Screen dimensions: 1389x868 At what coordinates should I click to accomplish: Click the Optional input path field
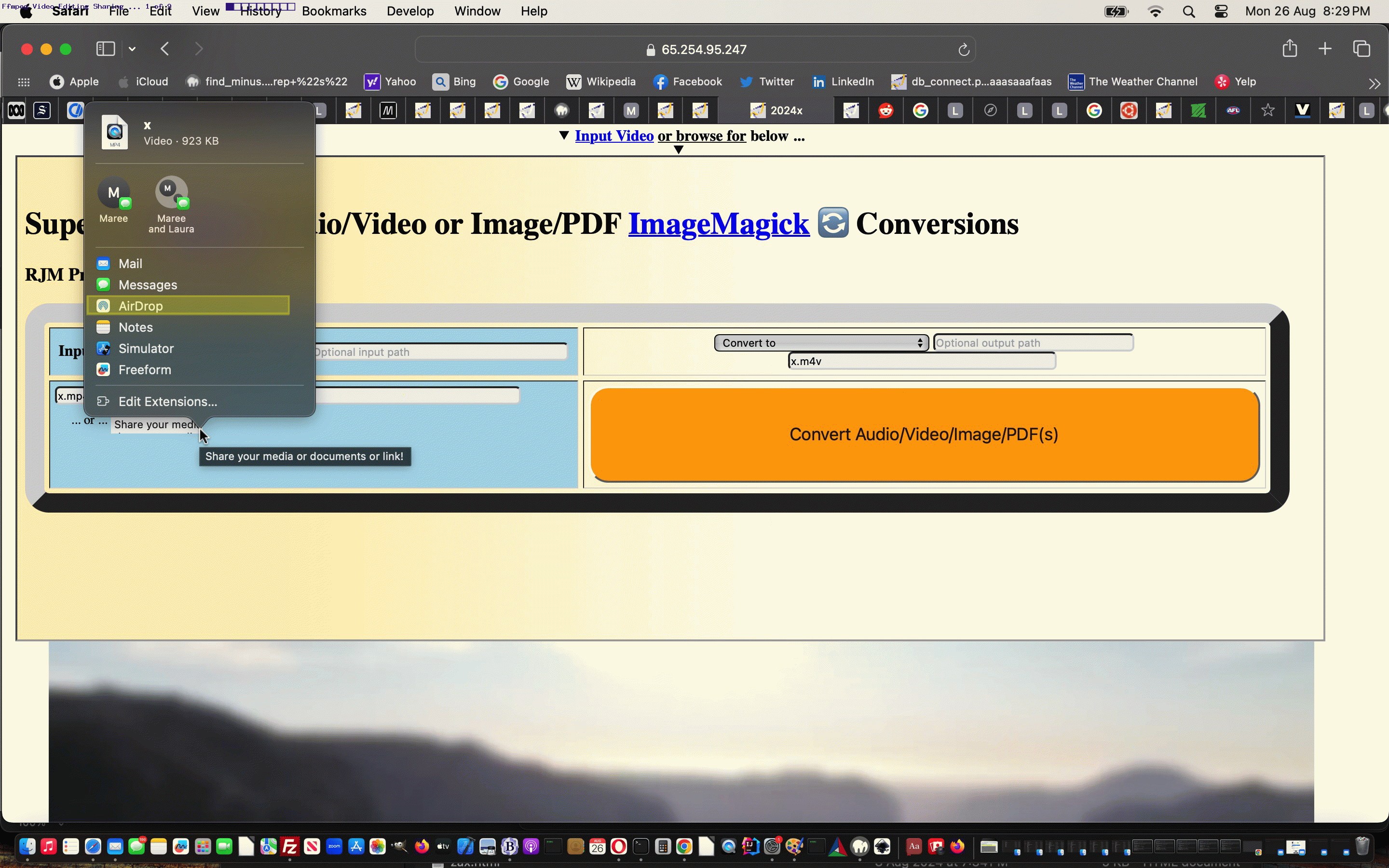[x=440, y=352]
